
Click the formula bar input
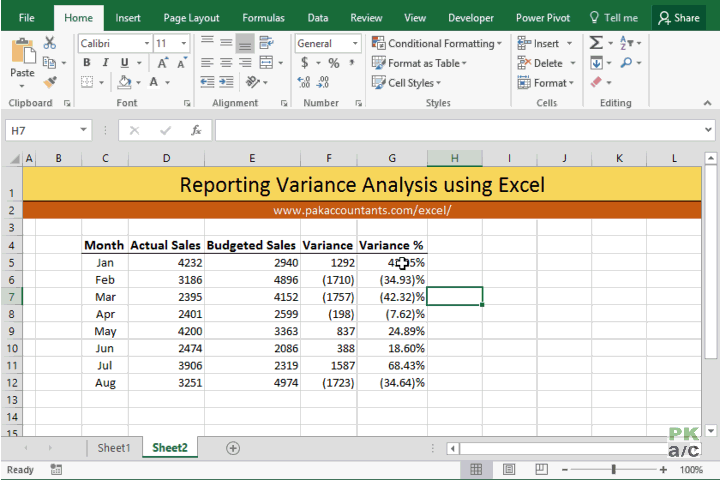point(459,130)
